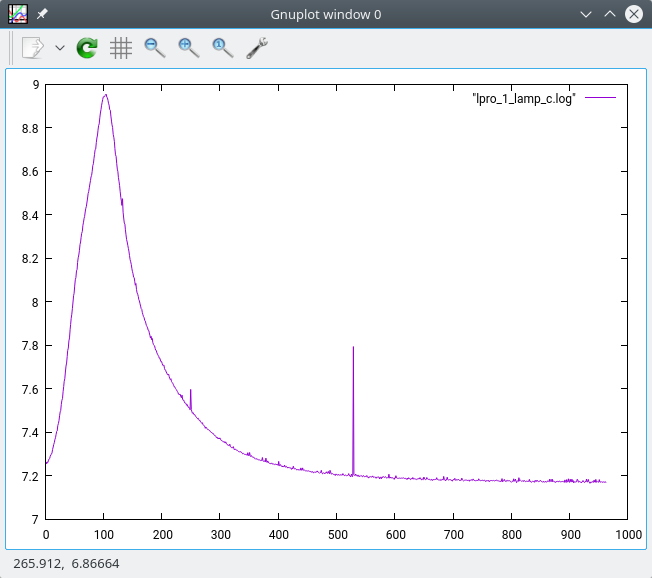Click the tall spike near x=530
Screen dimensions: 652x578
(x=353, y=411)
